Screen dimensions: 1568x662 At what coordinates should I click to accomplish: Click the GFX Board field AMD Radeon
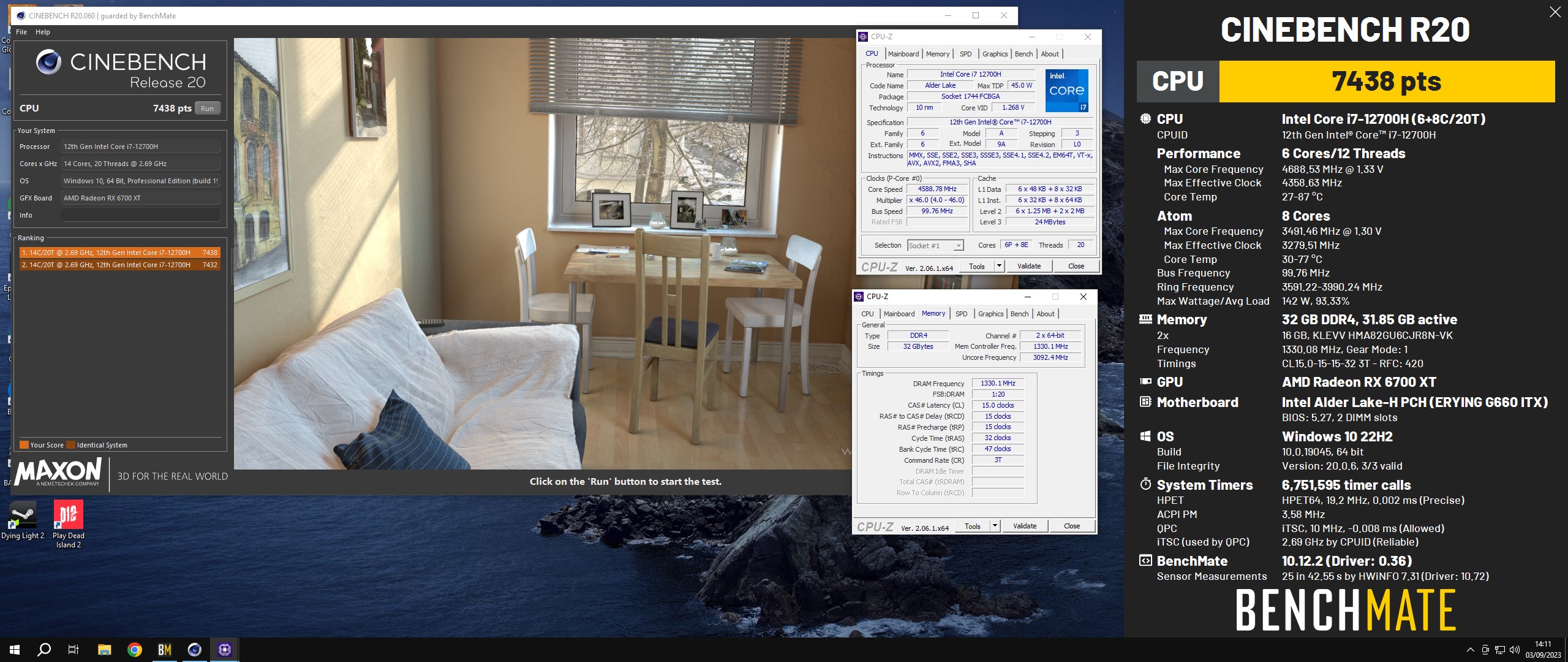point(140,198)
